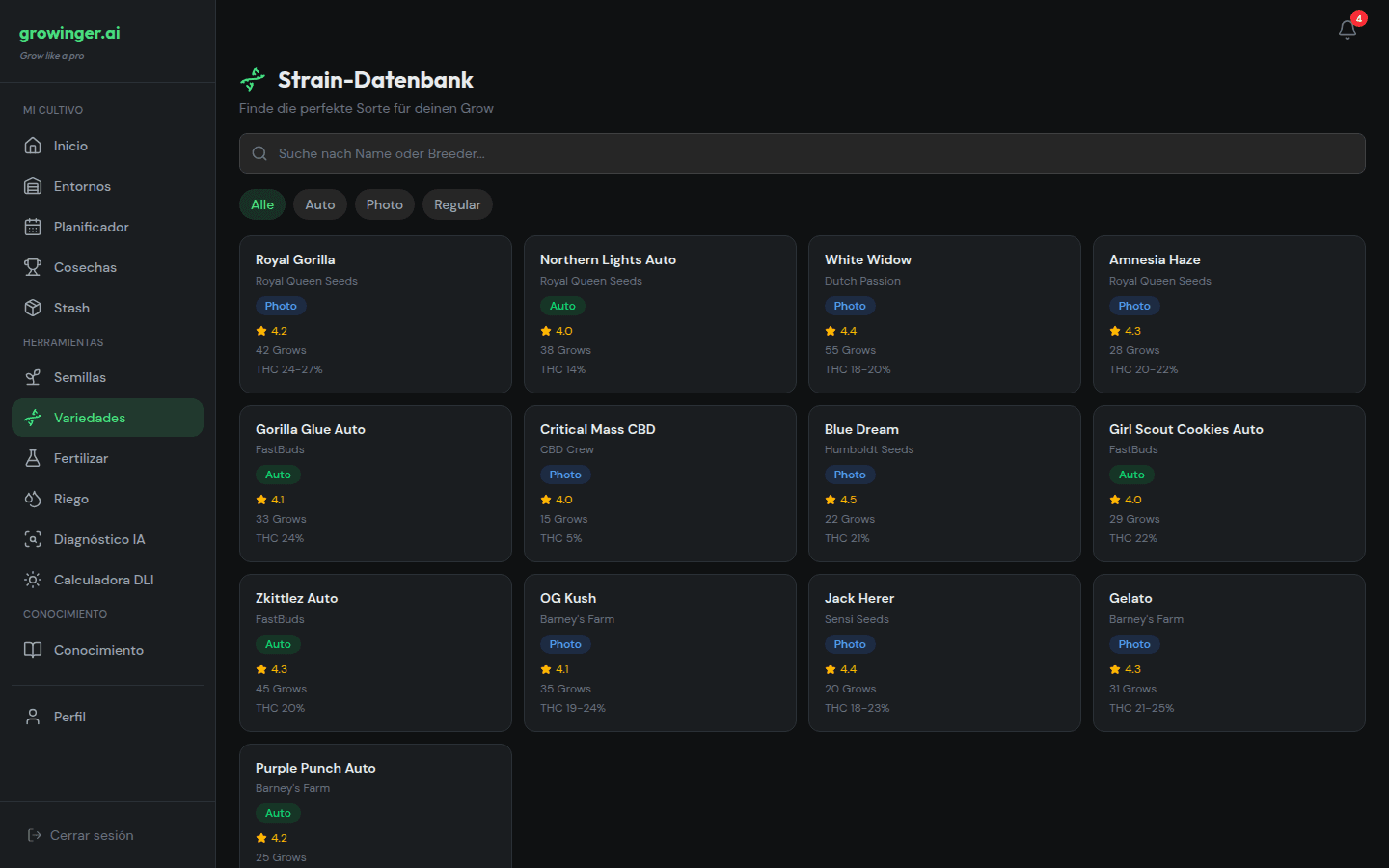Click the Conocimiento book icon
The height and width of the screenshot is (868, 1389).
click(33, 650)
